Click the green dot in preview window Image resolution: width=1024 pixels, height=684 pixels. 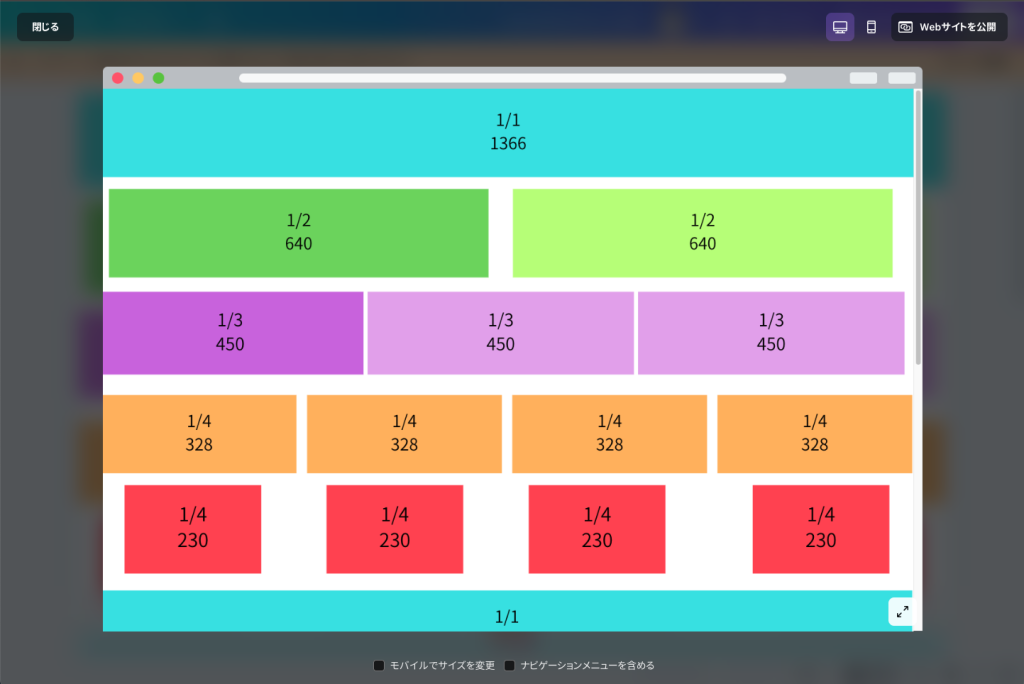(158, 78)
